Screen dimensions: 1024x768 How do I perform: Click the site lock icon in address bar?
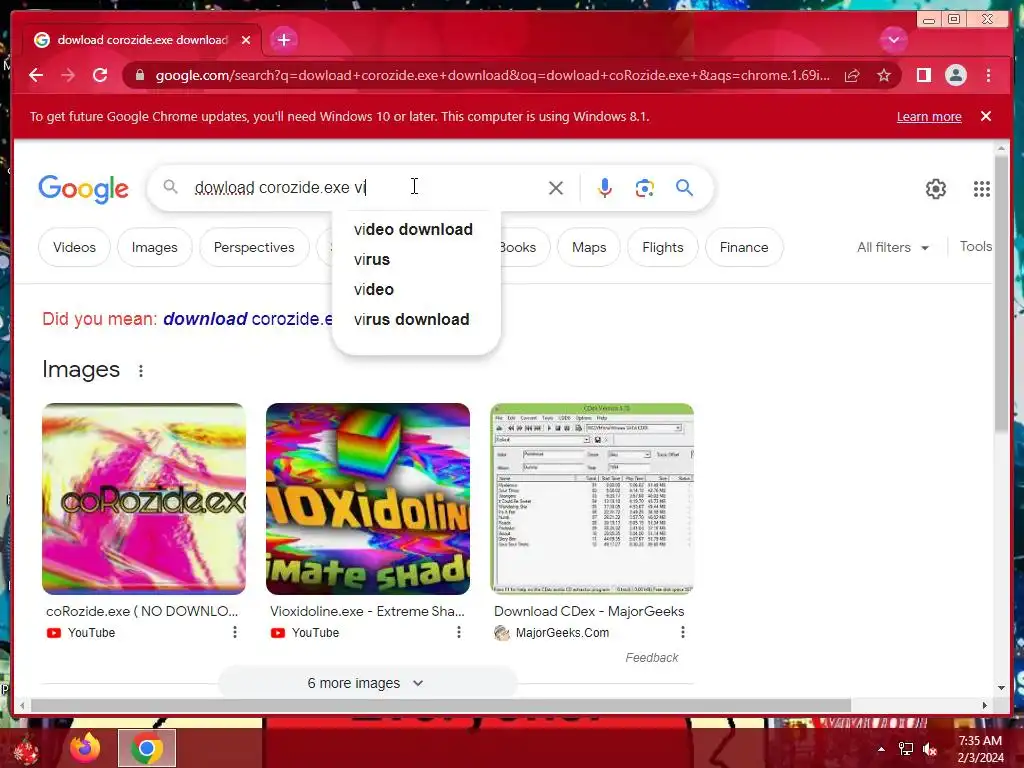pyautogui.click(x=139, y=75)
